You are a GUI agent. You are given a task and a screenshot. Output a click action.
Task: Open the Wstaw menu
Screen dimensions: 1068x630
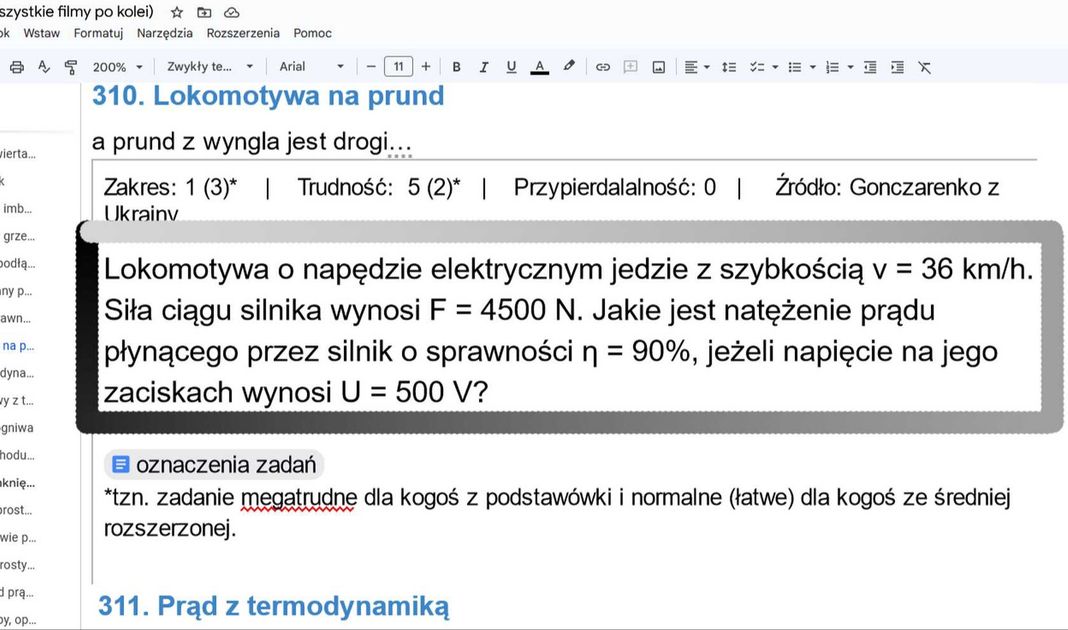pos(42,33)
